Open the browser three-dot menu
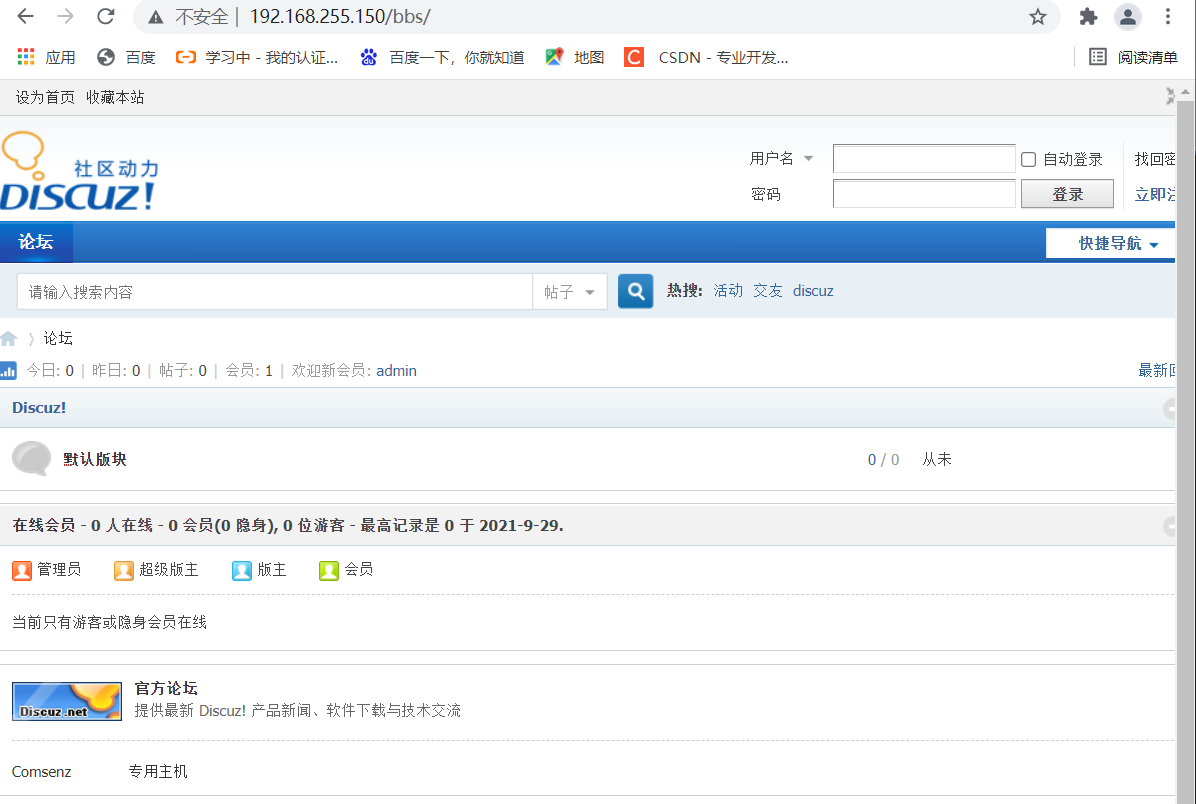Screen dimensions: 1196x804 (1168, 17)
